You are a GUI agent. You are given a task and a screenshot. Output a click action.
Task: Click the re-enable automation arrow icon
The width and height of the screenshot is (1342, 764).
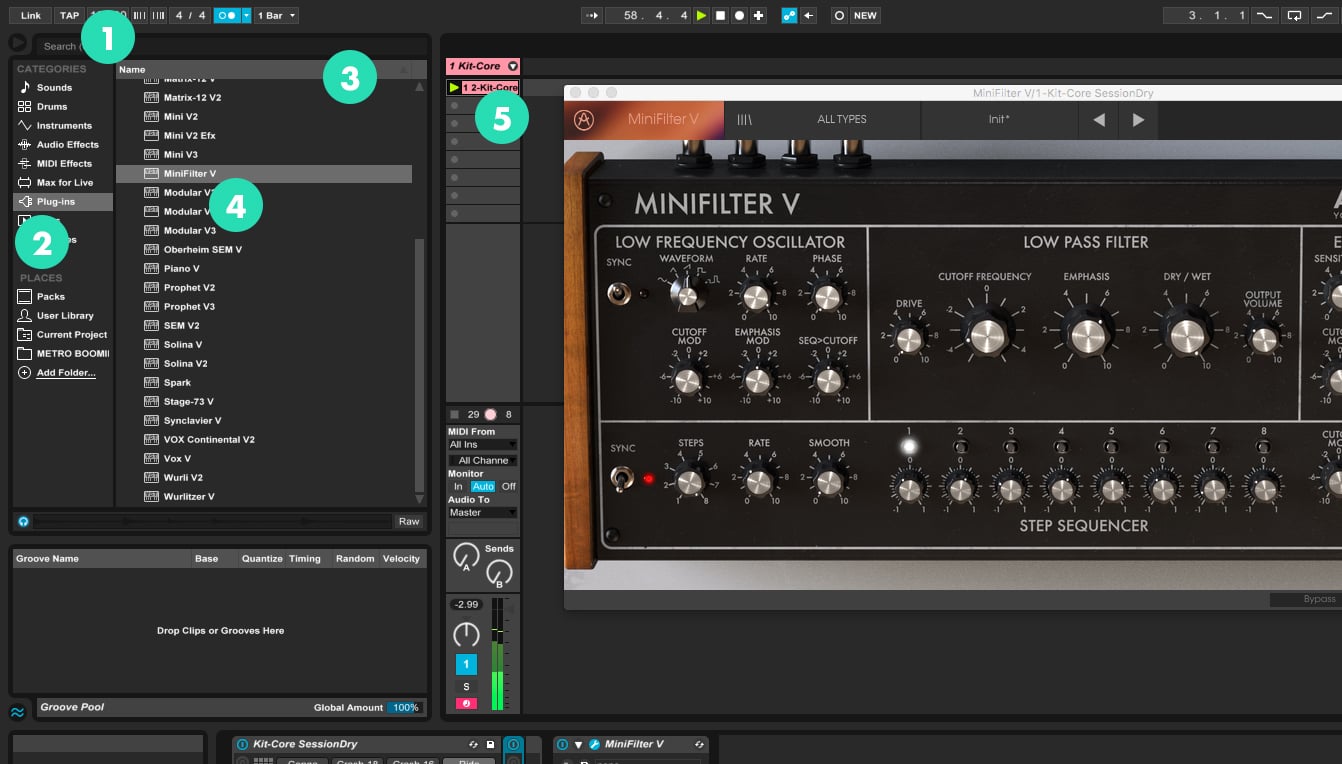(x=809, y=16)
